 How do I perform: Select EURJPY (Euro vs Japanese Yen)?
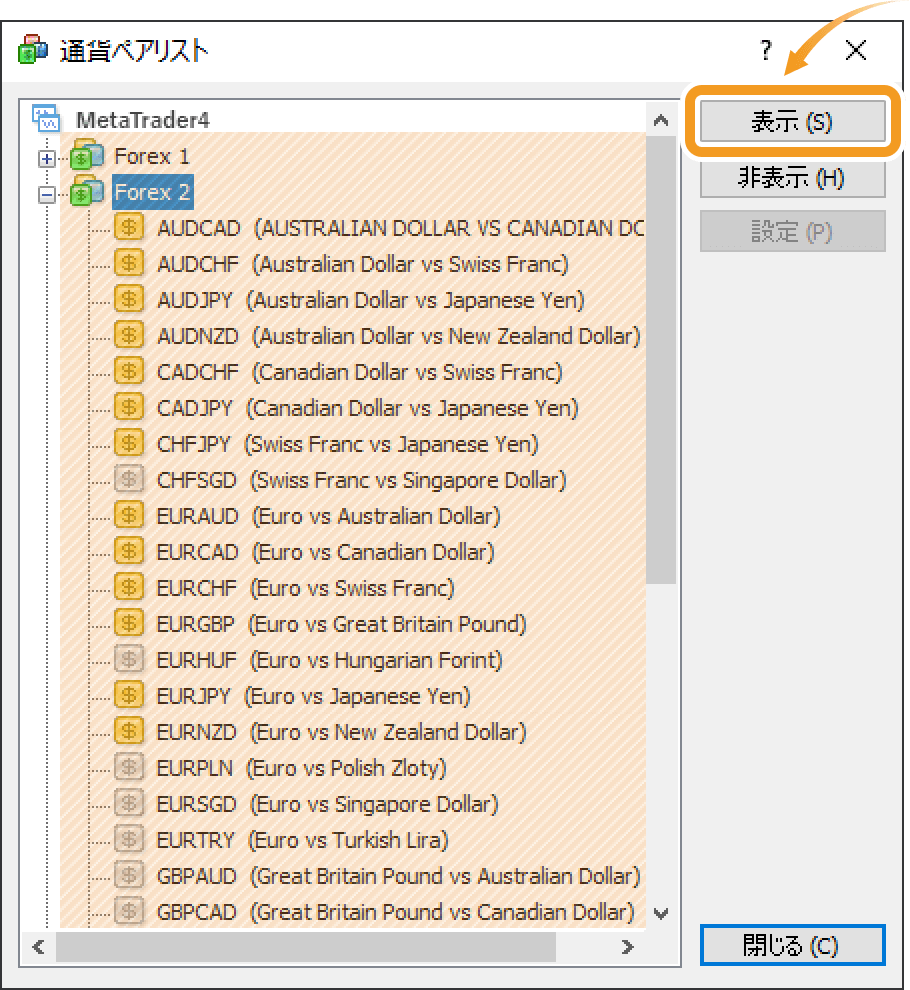click(314, 696)
